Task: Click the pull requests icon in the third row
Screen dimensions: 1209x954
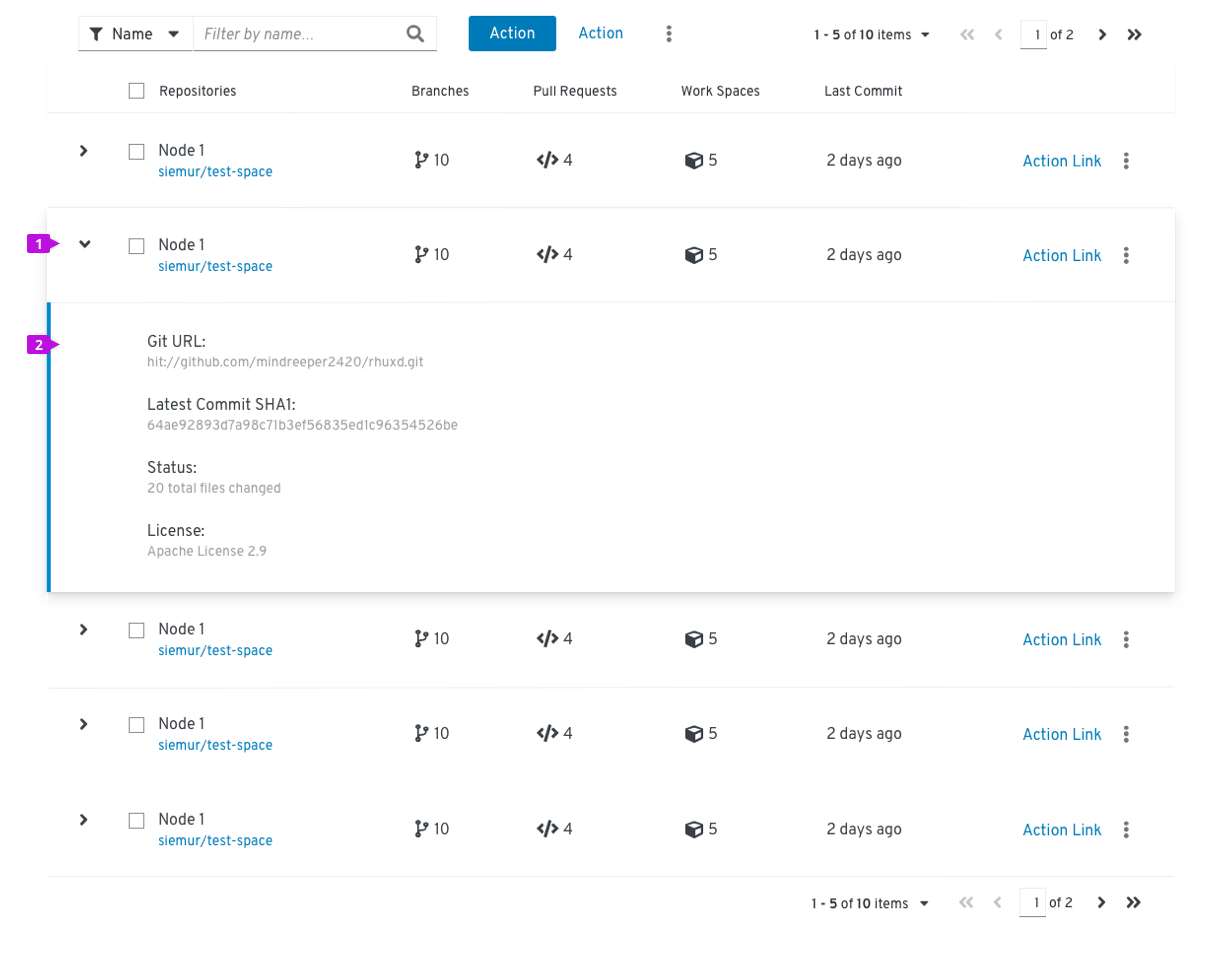Action: tap(547, 639)
